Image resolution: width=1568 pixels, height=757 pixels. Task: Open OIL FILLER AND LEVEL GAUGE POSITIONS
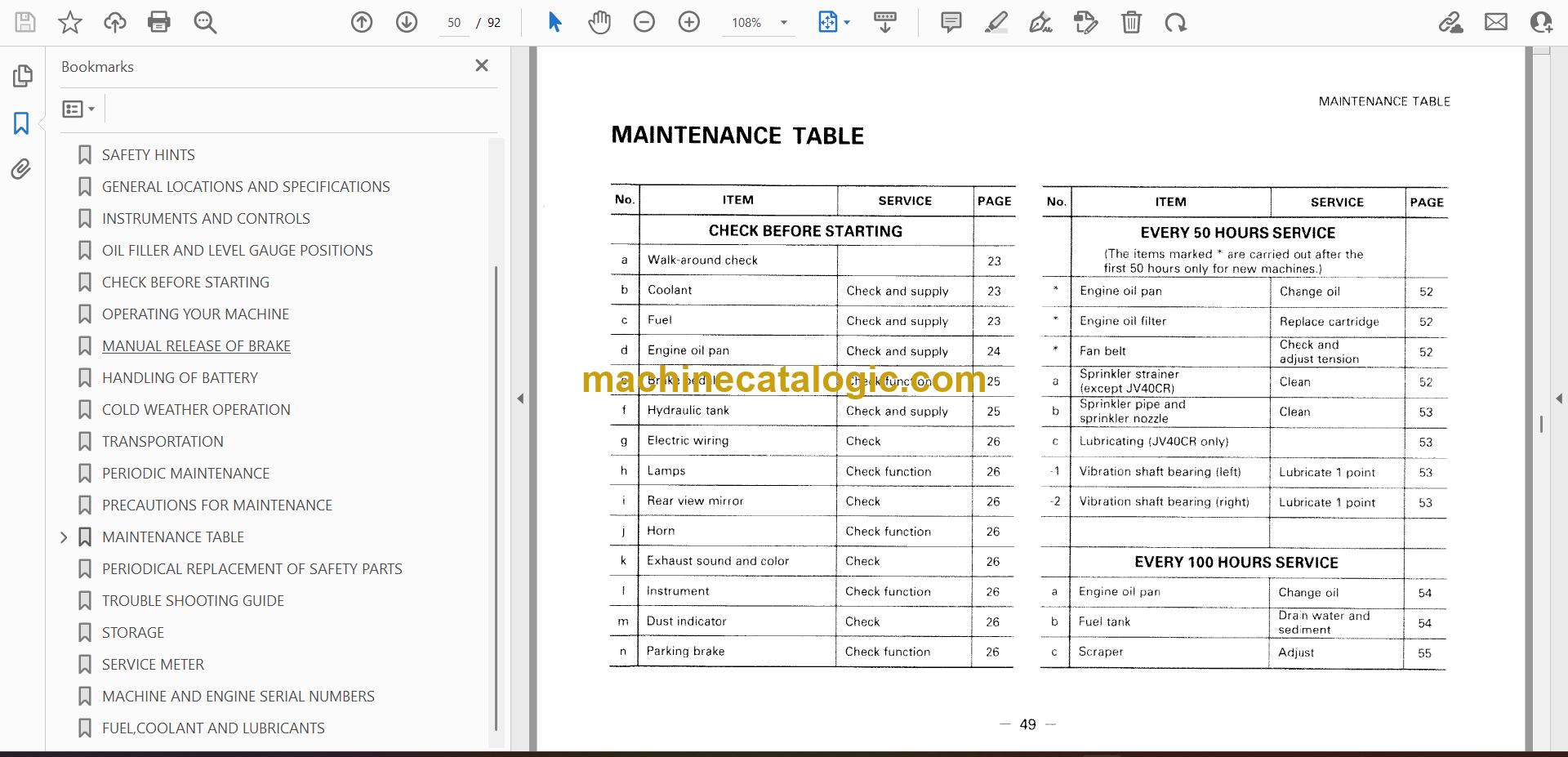pos(237,251)
